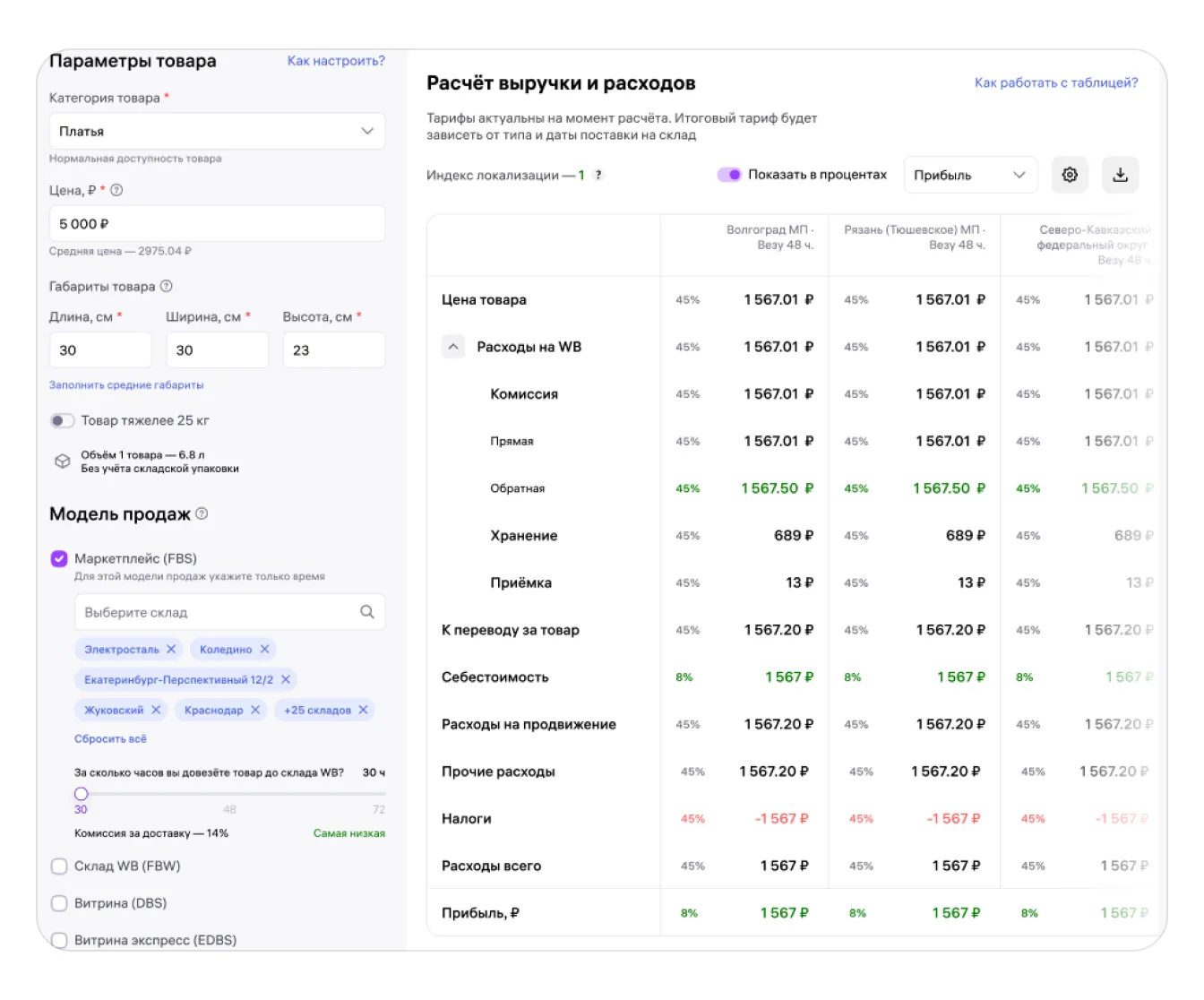Click the delivery hours slider handle
Viewport: 1204px width, 1000px height.
(82, 794)
